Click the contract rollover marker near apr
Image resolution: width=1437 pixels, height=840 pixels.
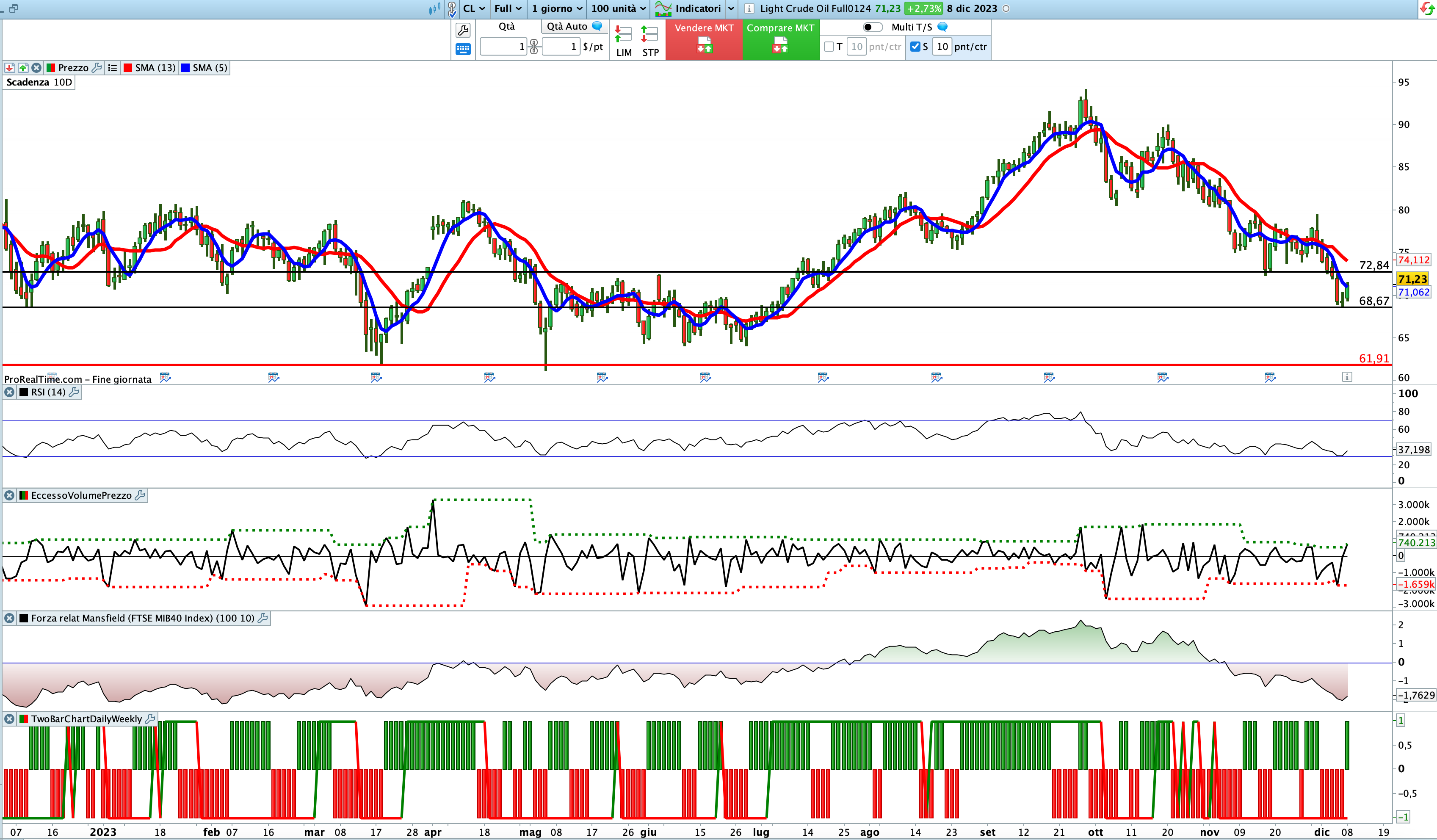tap(489, 377)
